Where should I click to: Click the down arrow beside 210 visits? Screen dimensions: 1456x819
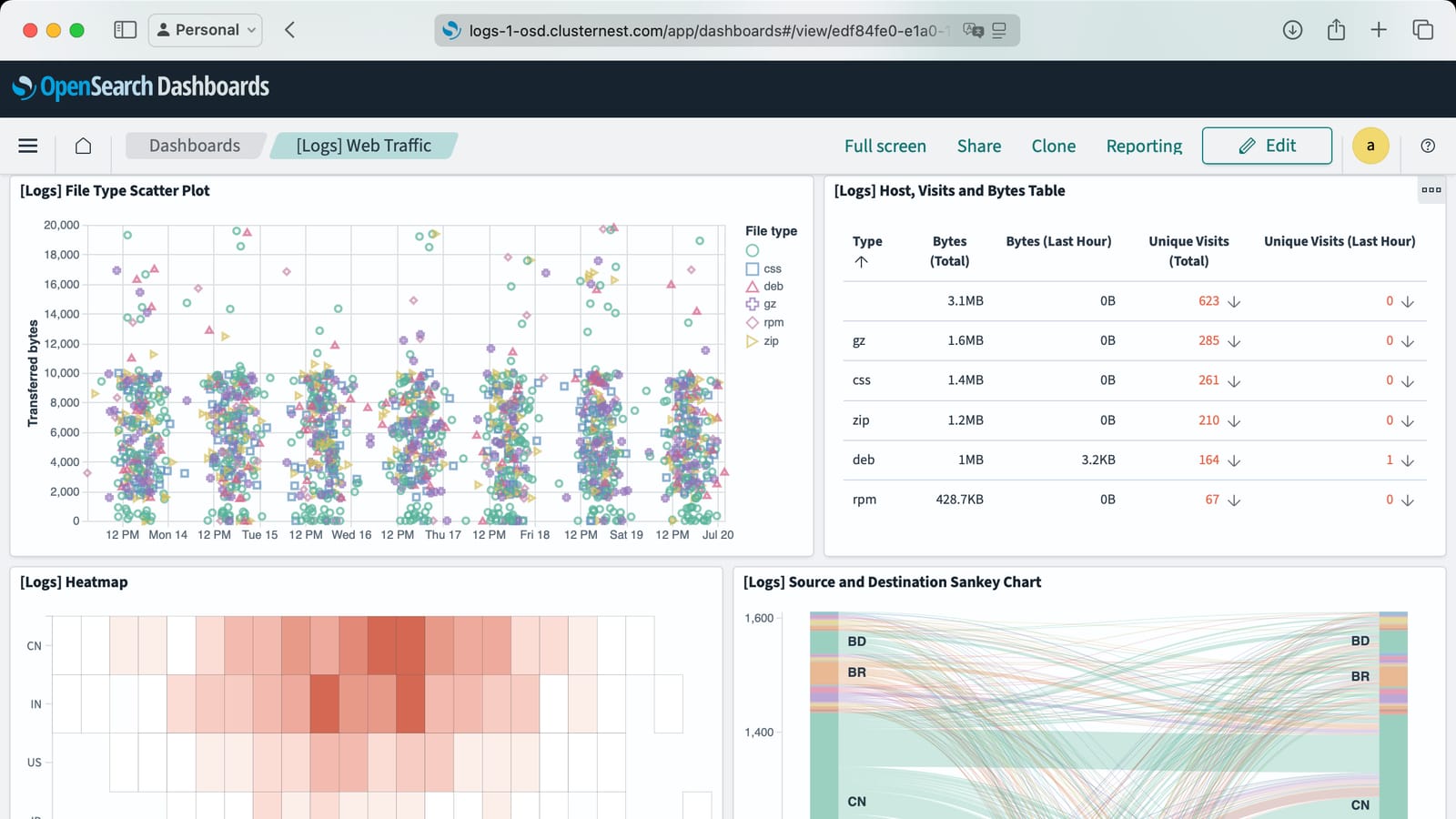[1234, 420]
